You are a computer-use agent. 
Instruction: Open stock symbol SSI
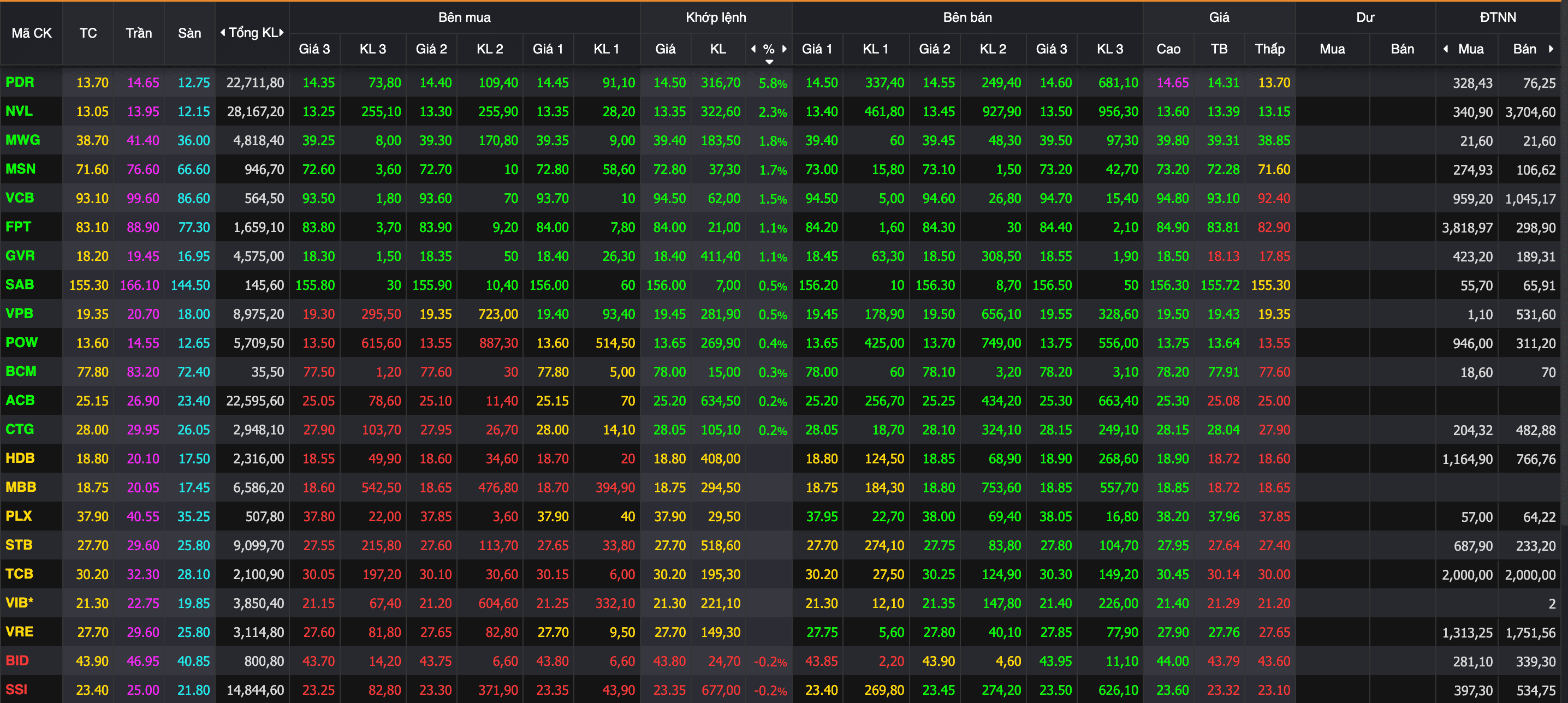(x=16, y=689)
